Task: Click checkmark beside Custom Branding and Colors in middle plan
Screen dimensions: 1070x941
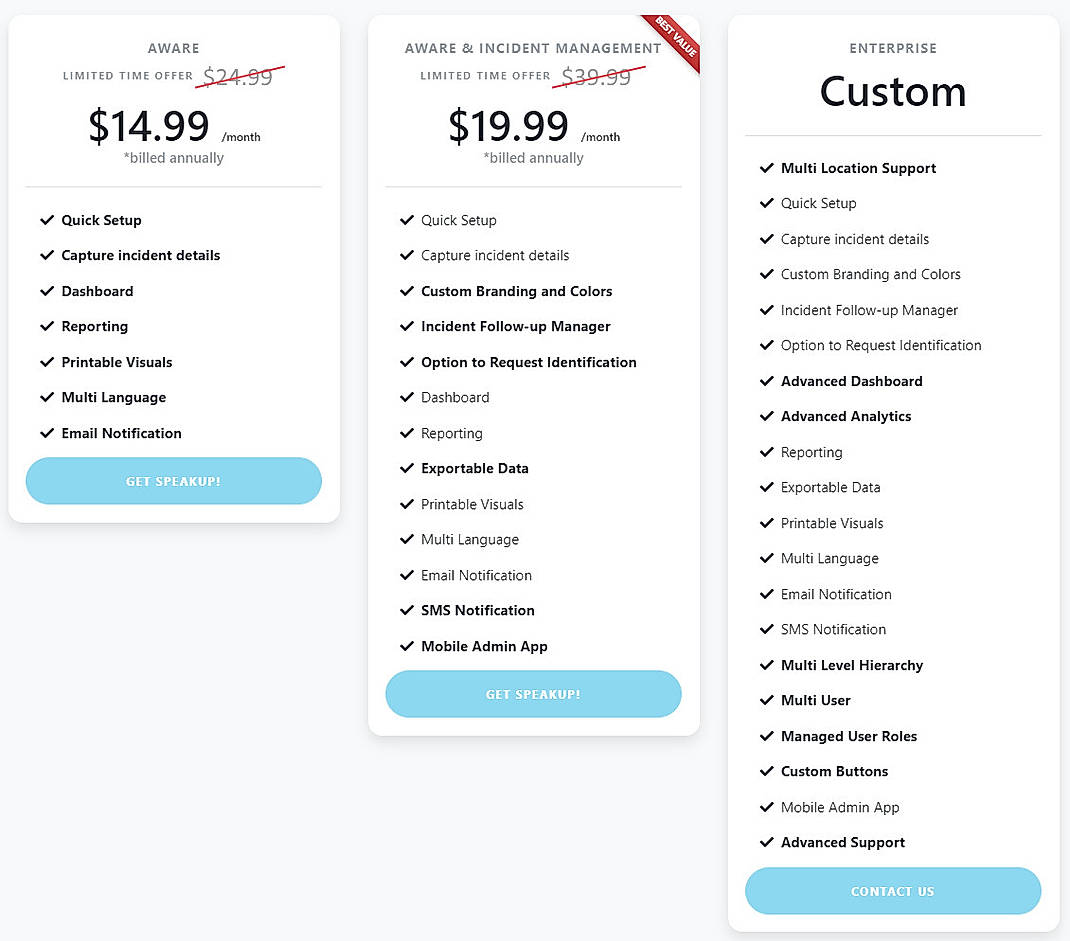Action: point(407,291)
